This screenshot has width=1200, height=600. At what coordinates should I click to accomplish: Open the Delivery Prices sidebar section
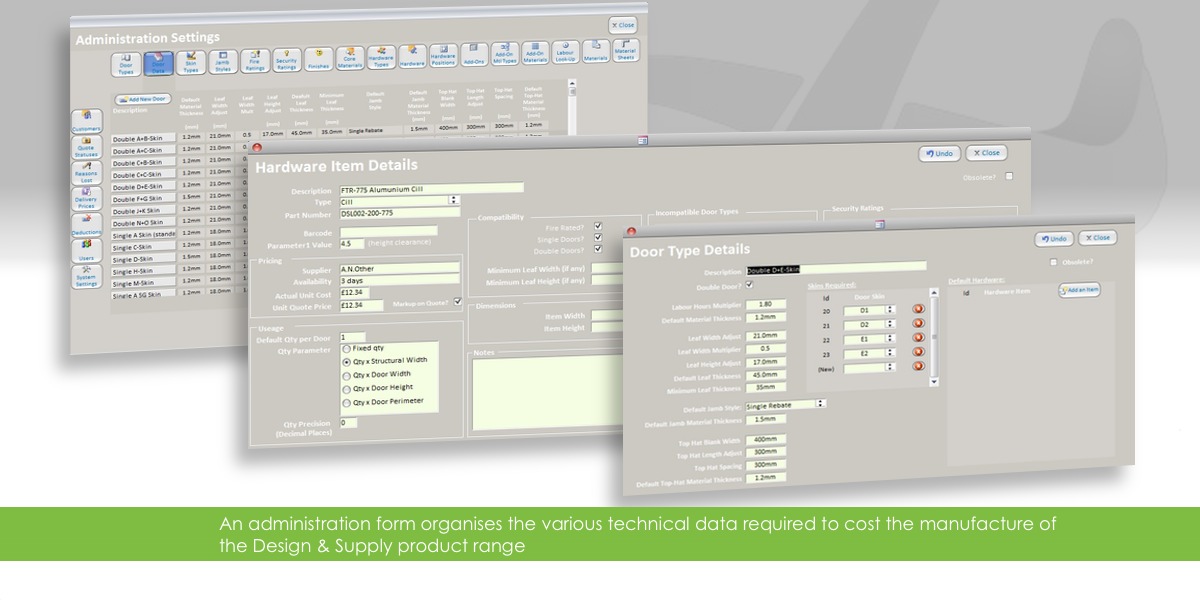point(86,196)
